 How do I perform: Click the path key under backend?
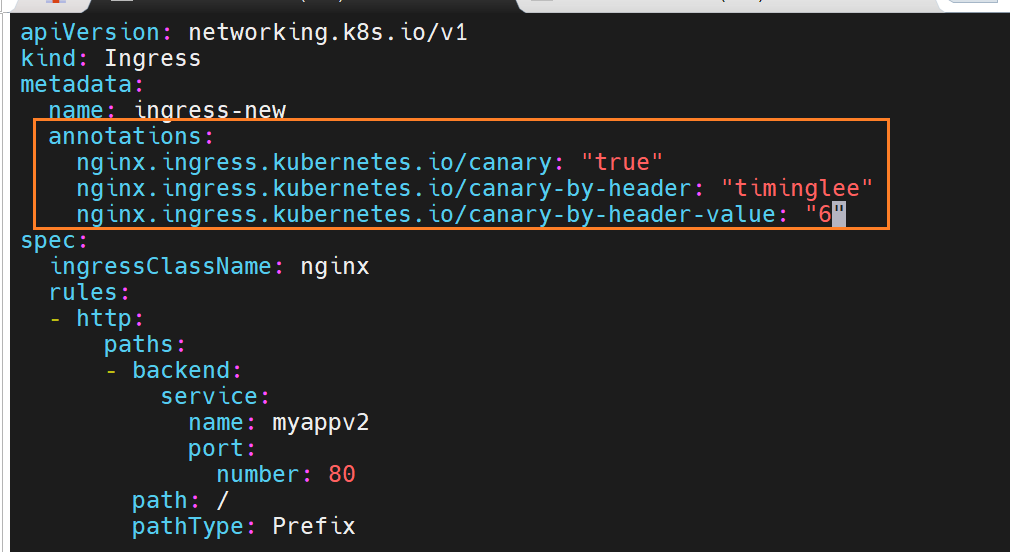(x=160, y=500)
